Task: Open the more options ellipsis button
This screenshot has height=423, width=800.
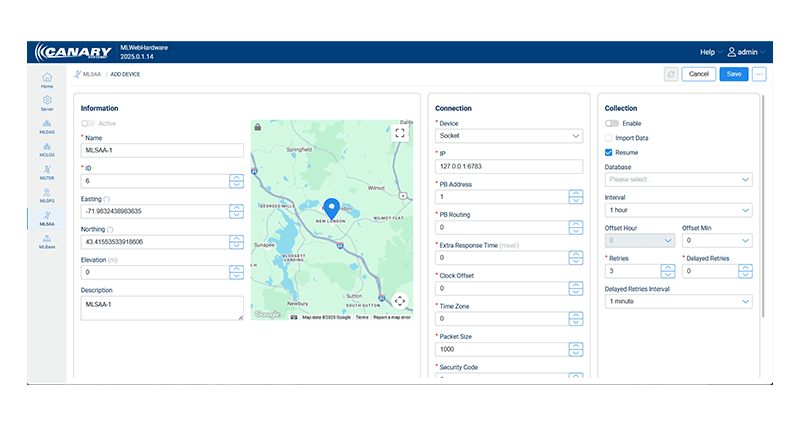Action: 759,74
